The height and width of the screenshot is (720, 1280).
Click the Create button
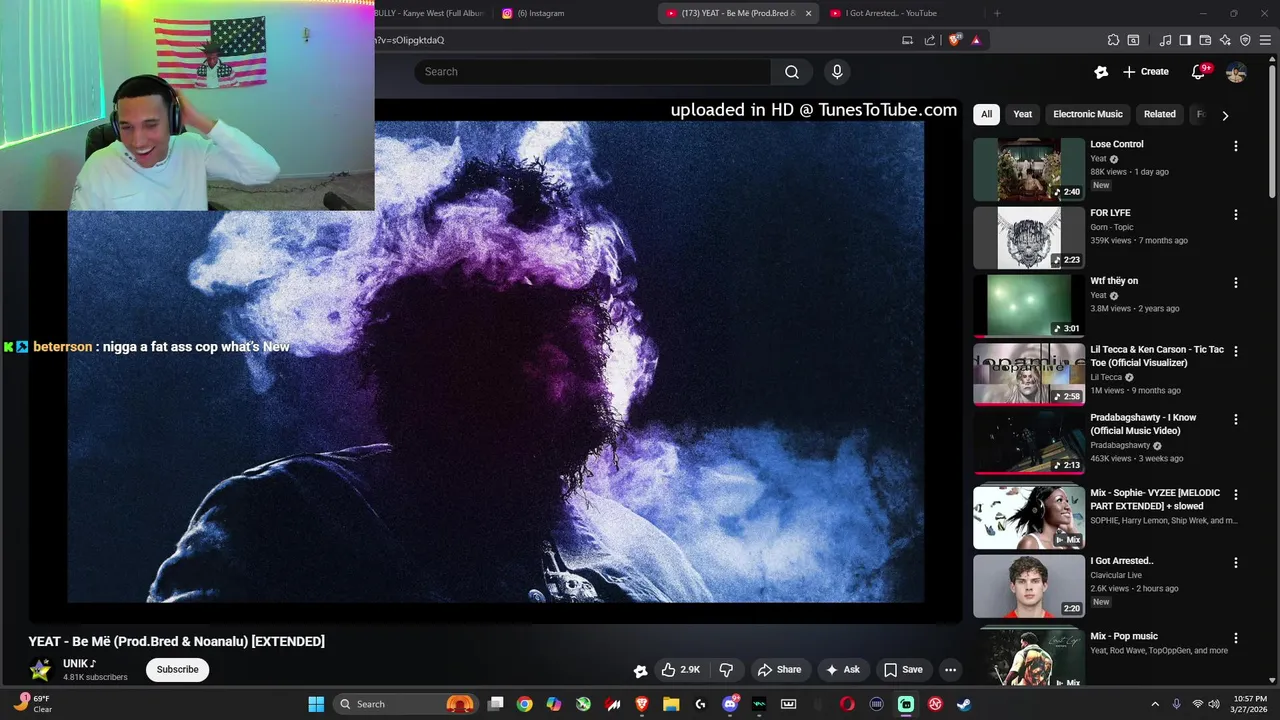click(x=1146, y=72)
